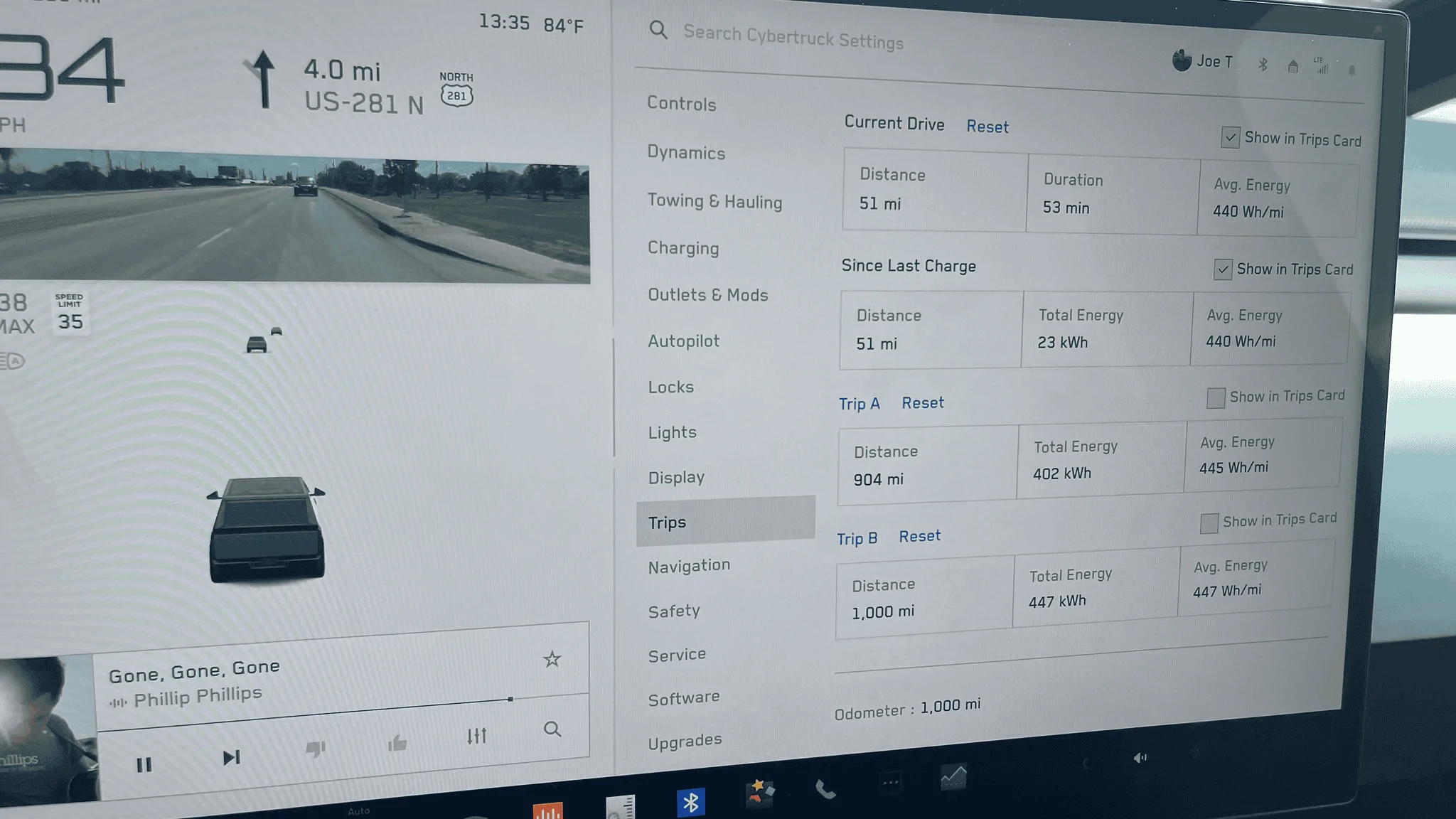This screenshot has height=819, width=1456.
Task: Click the search magnifier icon in settings
Action: click(x=658, y=30)
